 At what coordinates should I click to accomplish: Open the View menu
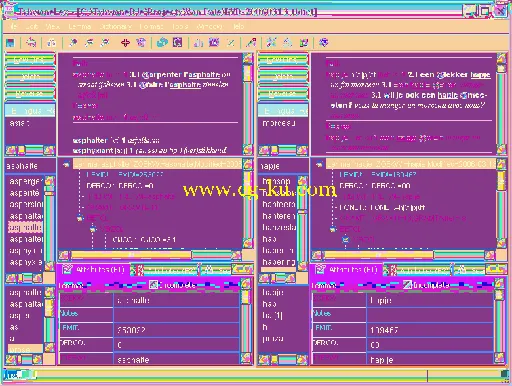[x=53, y=26]
